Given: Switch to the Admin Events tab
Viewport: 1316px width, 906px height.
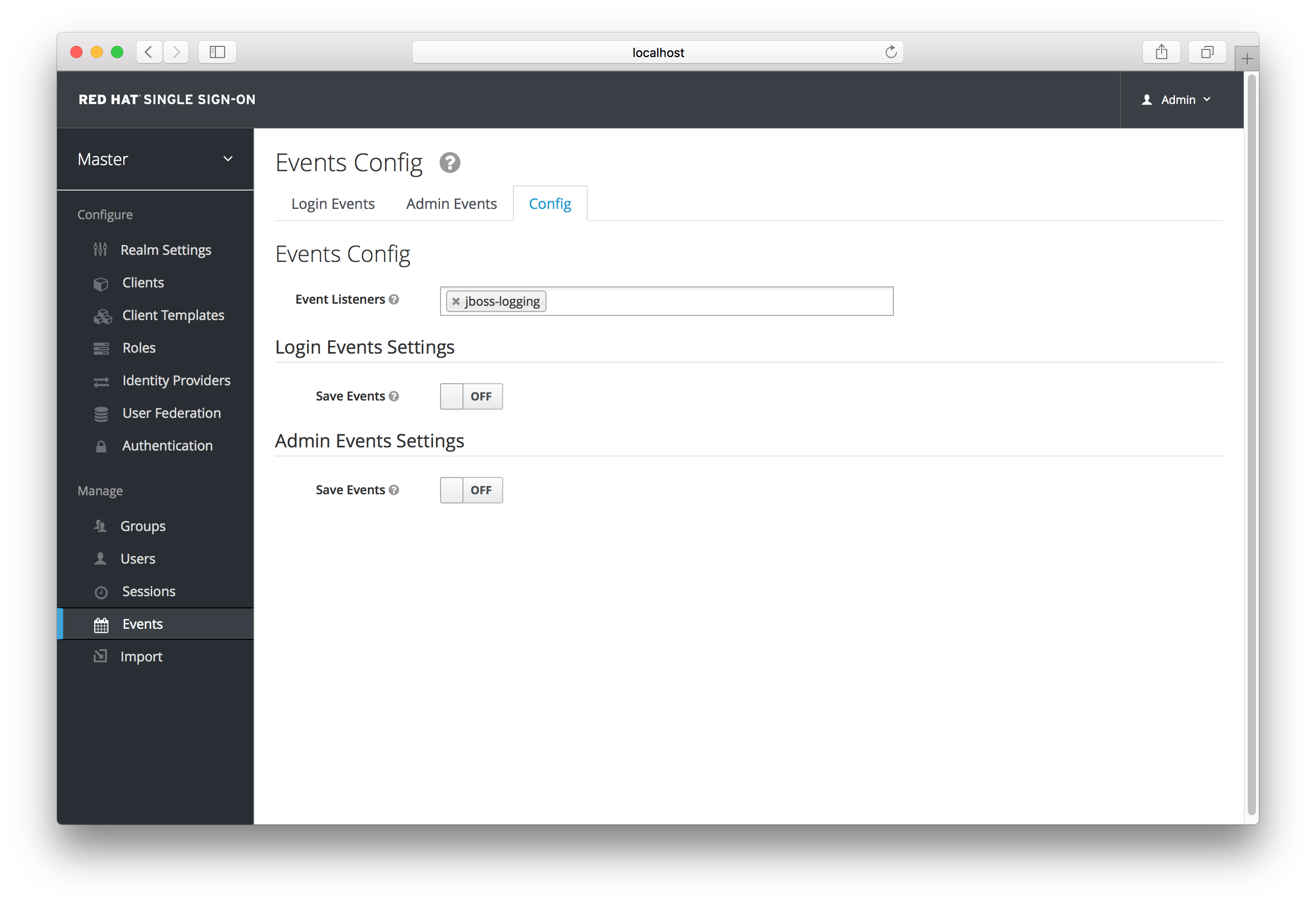Looking at the screenshot, I should 452,203.
